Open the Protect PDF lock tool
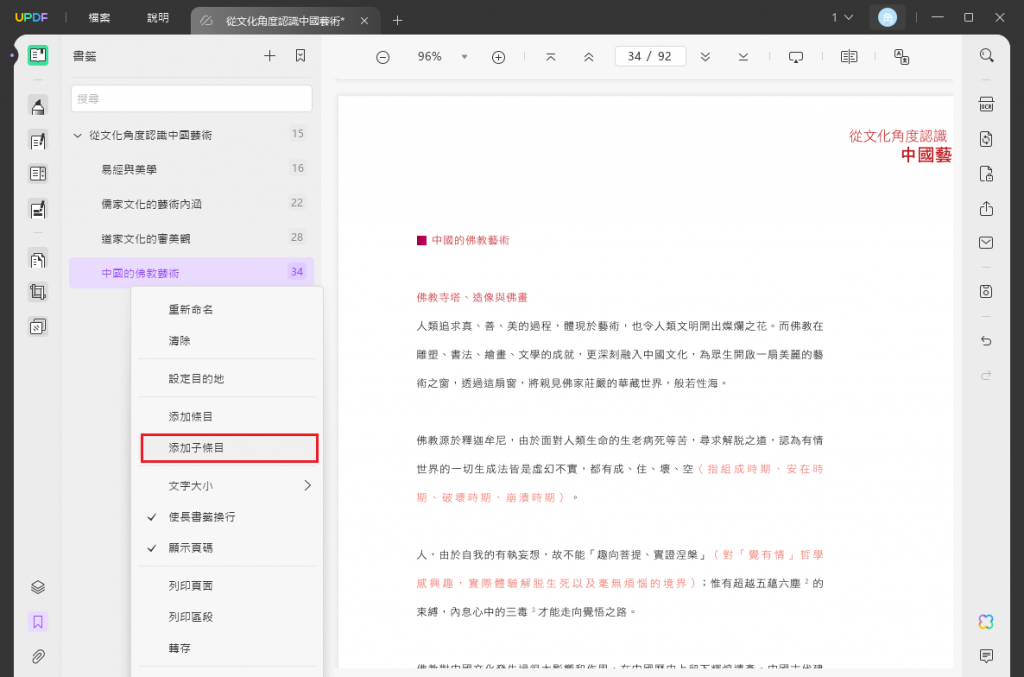1024x677 pixels. coord(986,174)
